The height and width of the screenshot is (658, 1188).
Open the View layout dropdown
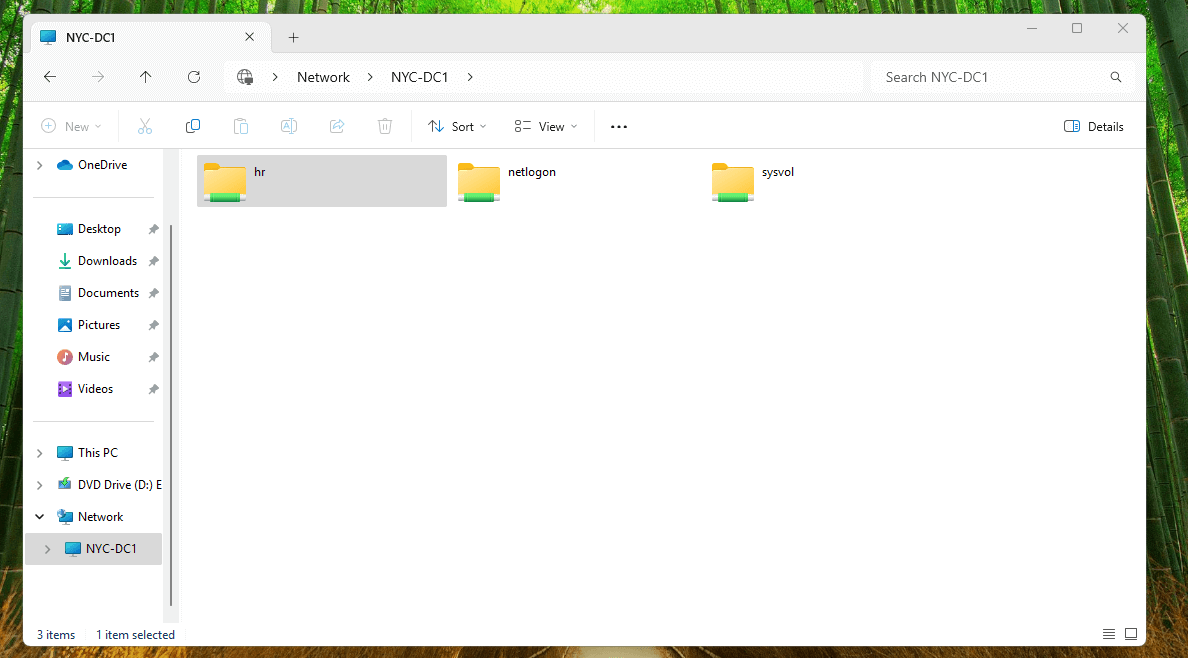tap(546, 127)
